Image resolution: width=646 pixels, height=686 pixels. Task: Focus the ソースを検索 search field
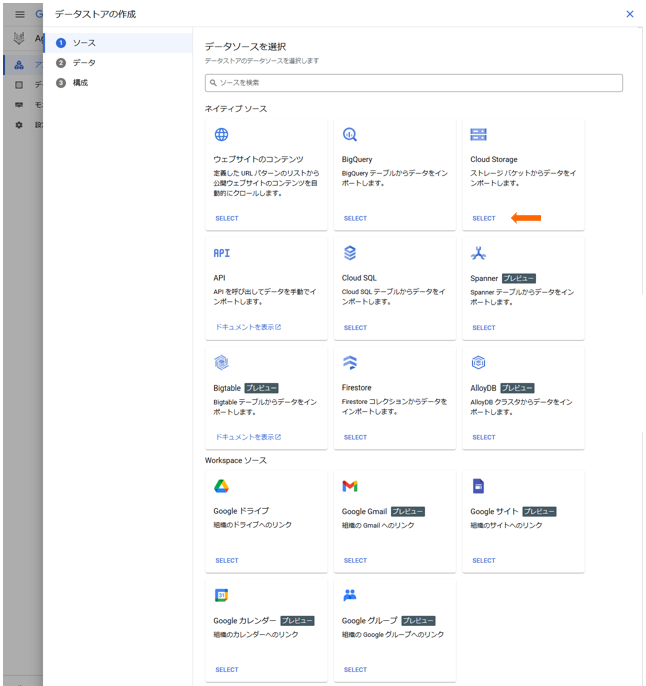414,83
